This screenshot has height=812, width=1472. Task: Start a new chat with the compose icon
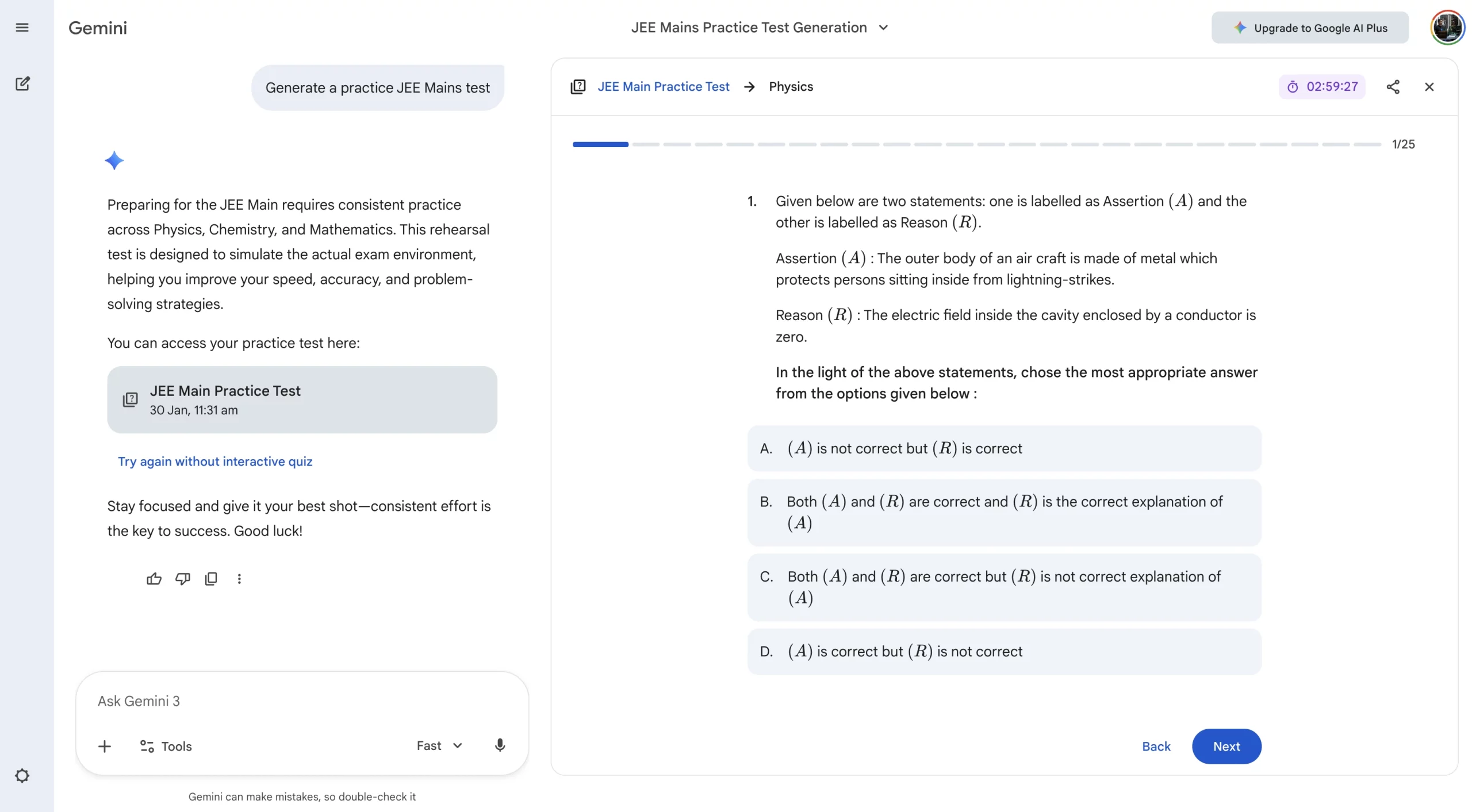(x=22, y=83)
